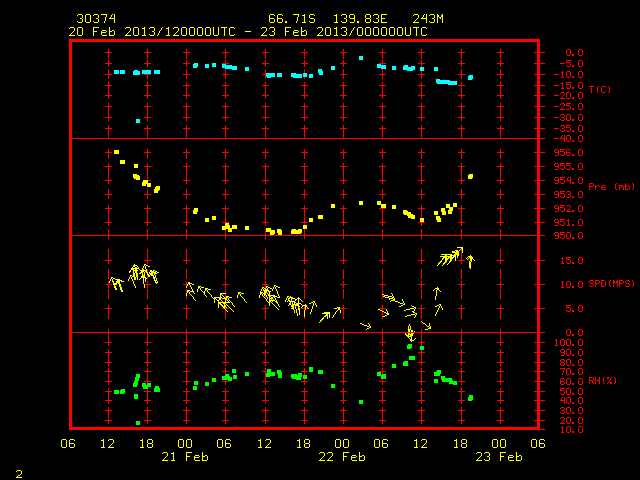The height and width of the screenshot is (480, 640).
Task: Click the first yellow pressure point near 956.0
Action: 116,152
